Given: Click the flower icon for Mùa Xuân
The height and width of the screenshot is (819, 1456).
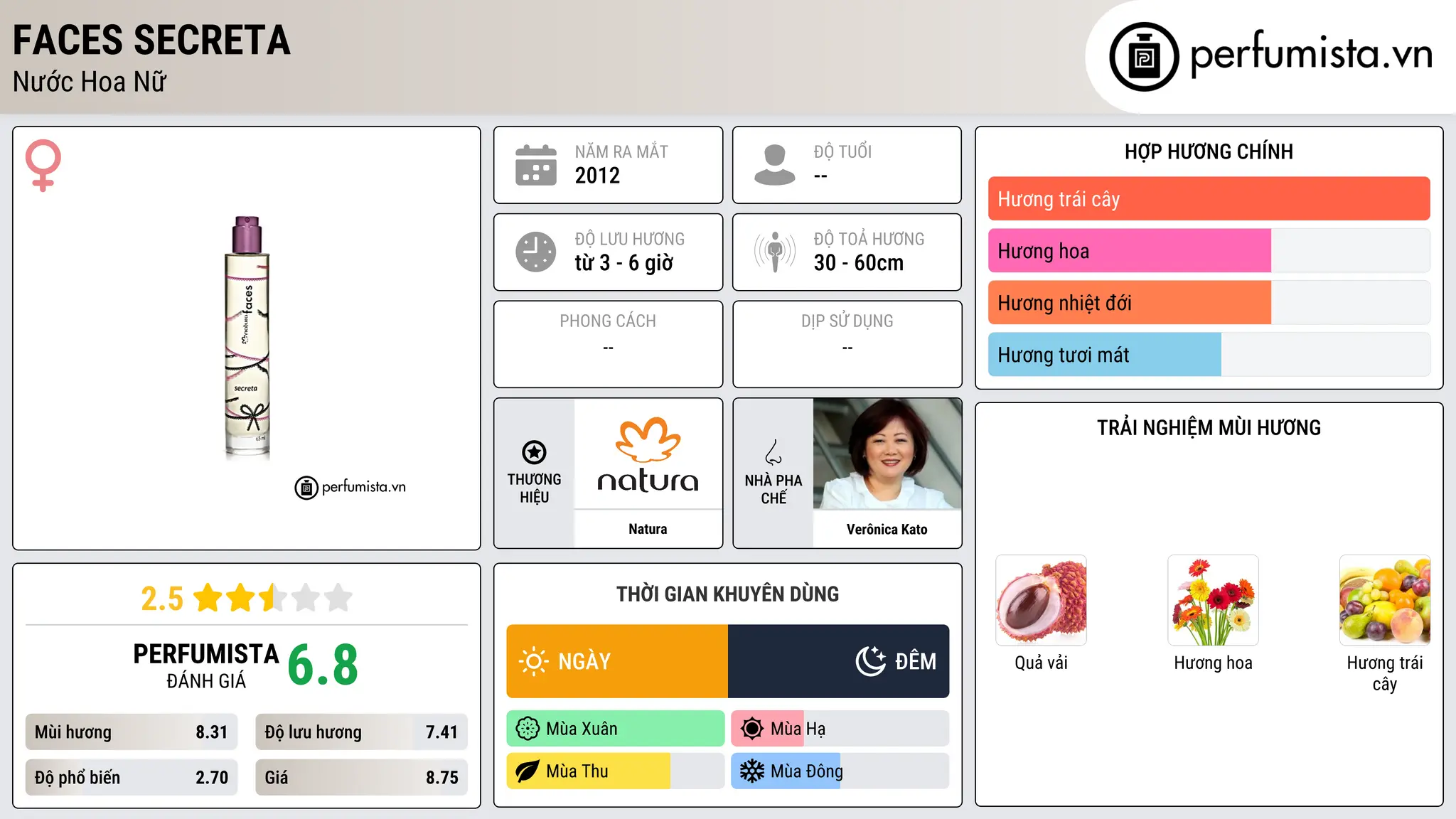Looking at the screenshot, I should tap(528, 729).
